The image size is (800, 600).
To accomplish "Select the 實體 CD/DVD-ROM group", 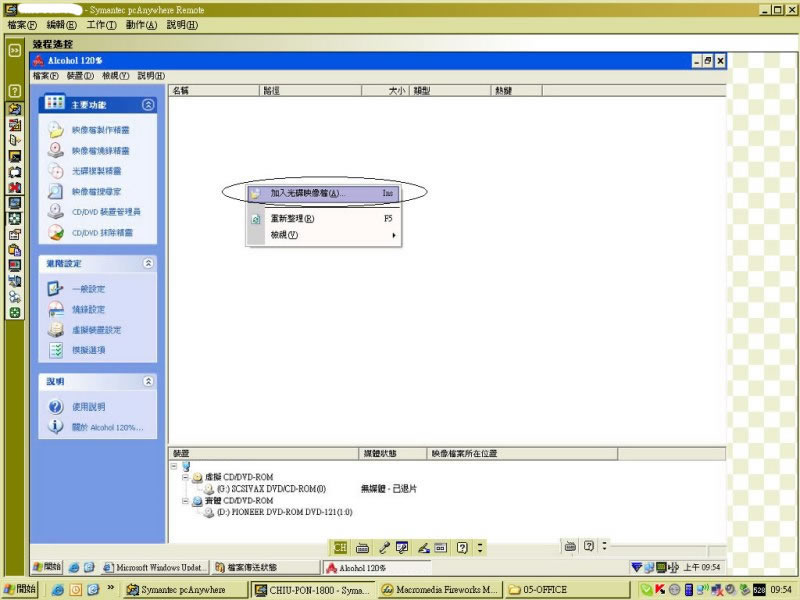I will [239, 501].
